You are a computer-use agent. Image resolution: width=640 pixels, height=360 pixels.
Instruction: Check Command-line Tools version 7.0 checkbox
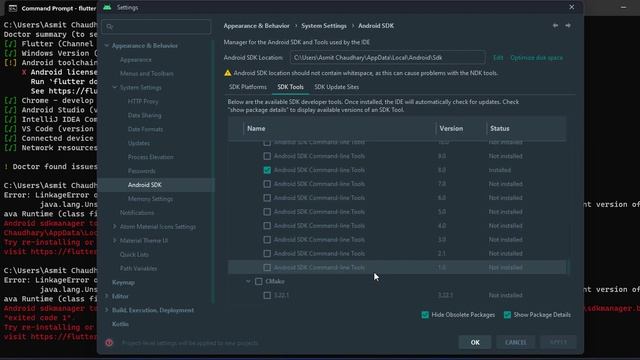click(x=267, y=184)
